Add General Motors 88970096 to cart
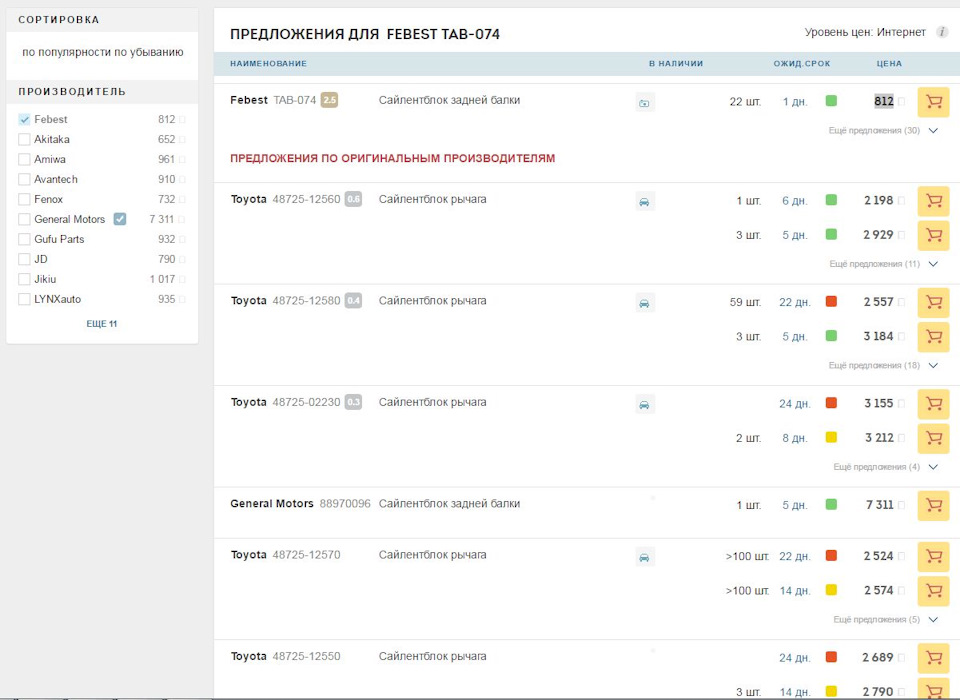The height and width of the screenshot is (700, 960). click(x=933, y=506)
